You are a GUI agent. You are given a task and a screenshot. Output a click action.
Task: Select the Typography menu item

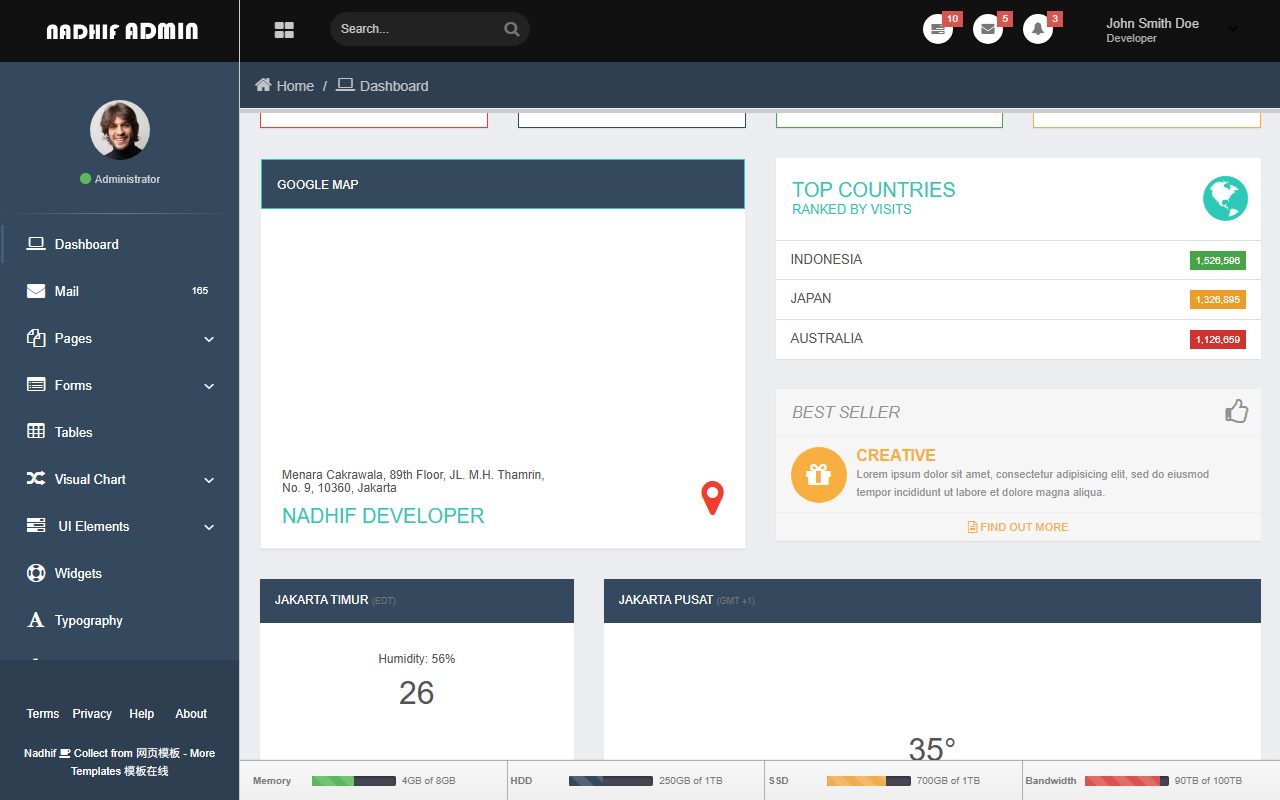click(x=120, y=620)
